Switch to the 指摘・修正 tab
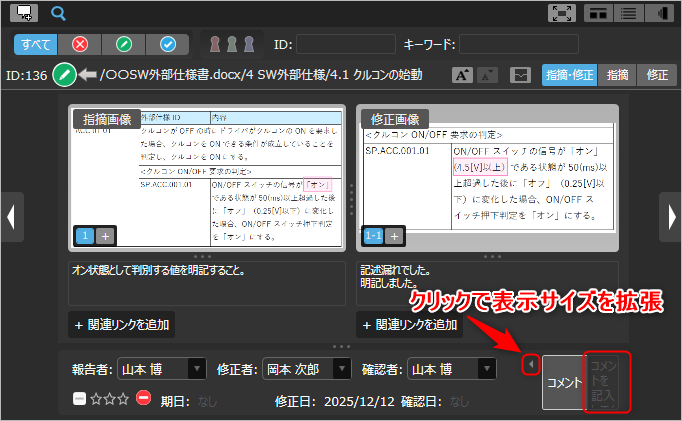This screenshot has height=421, width=682. click(x=568, y=74)
